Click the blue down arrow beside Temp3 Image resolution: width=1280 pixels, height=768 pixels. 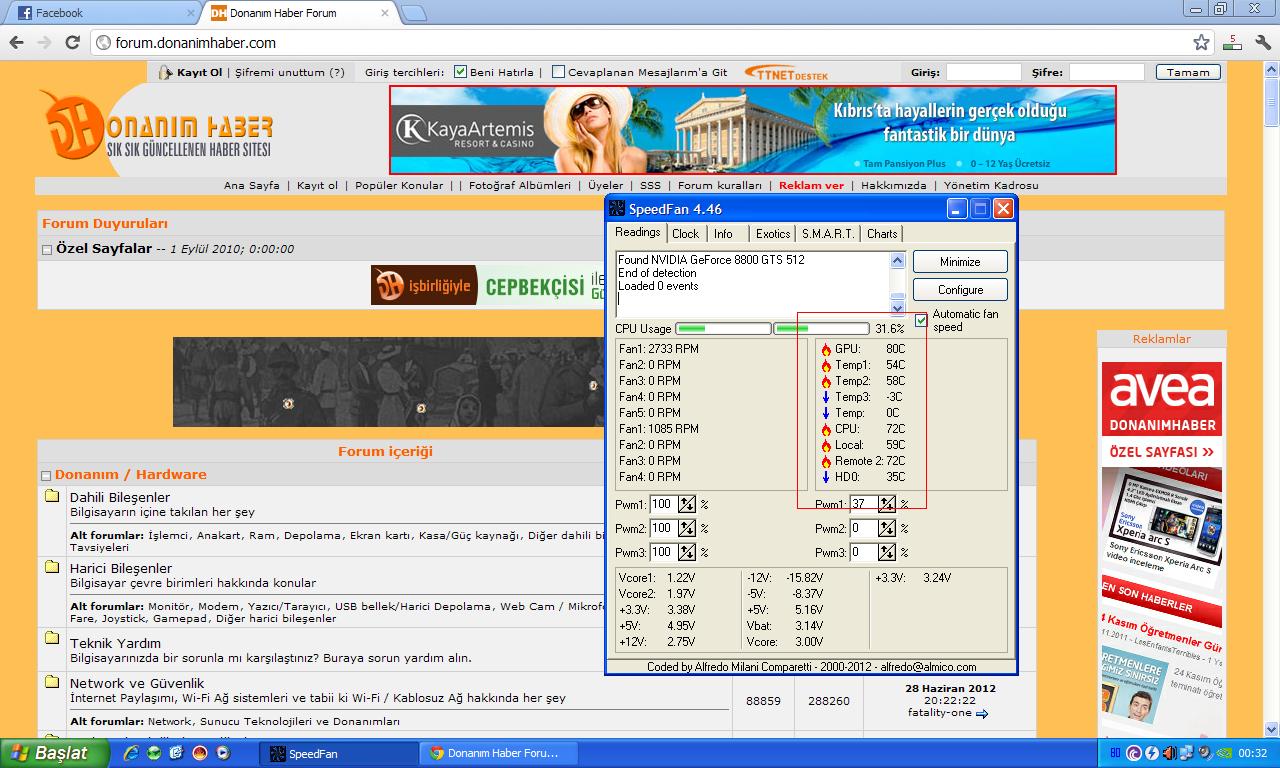tap(826, 397)
